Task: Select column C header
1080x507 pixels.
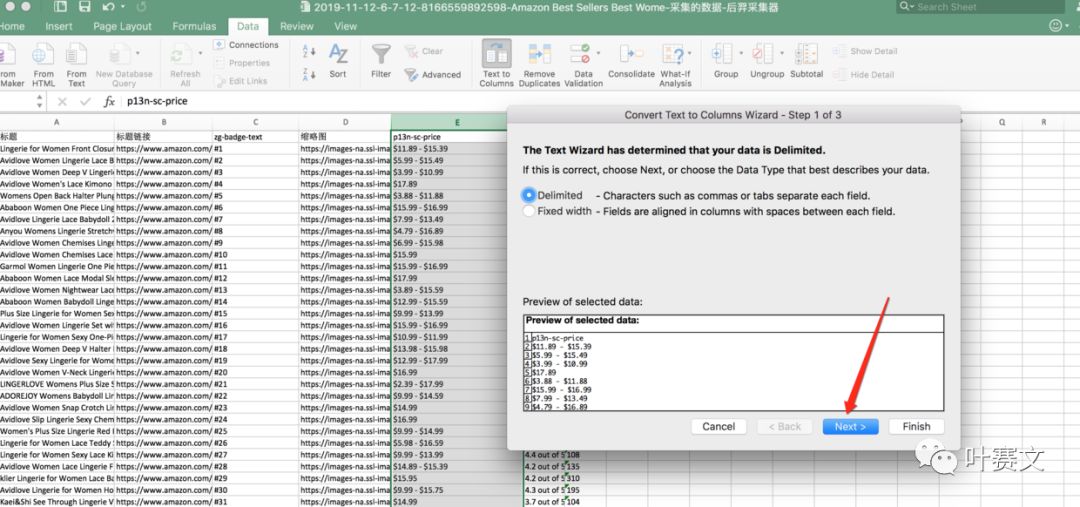Action: point(256,122)
